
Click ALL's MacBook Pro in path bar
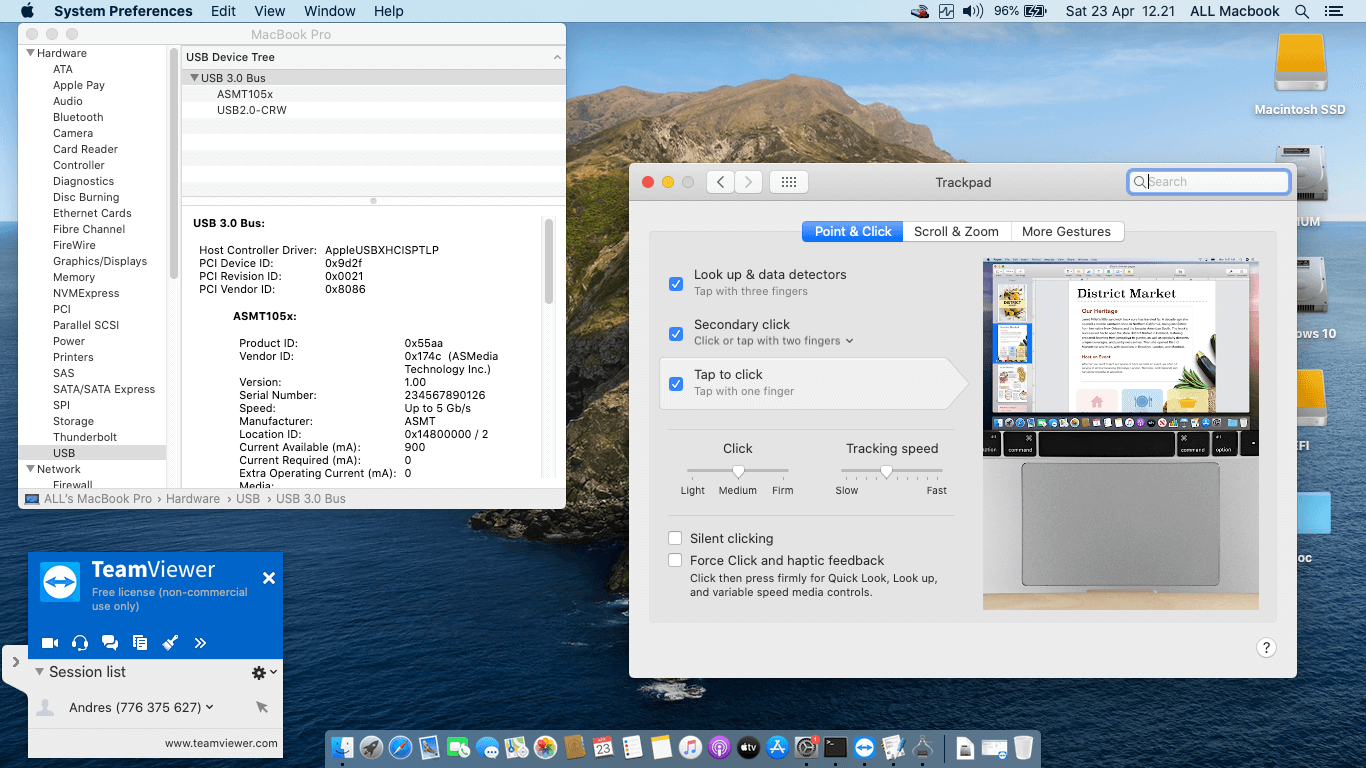pos(98,498)
